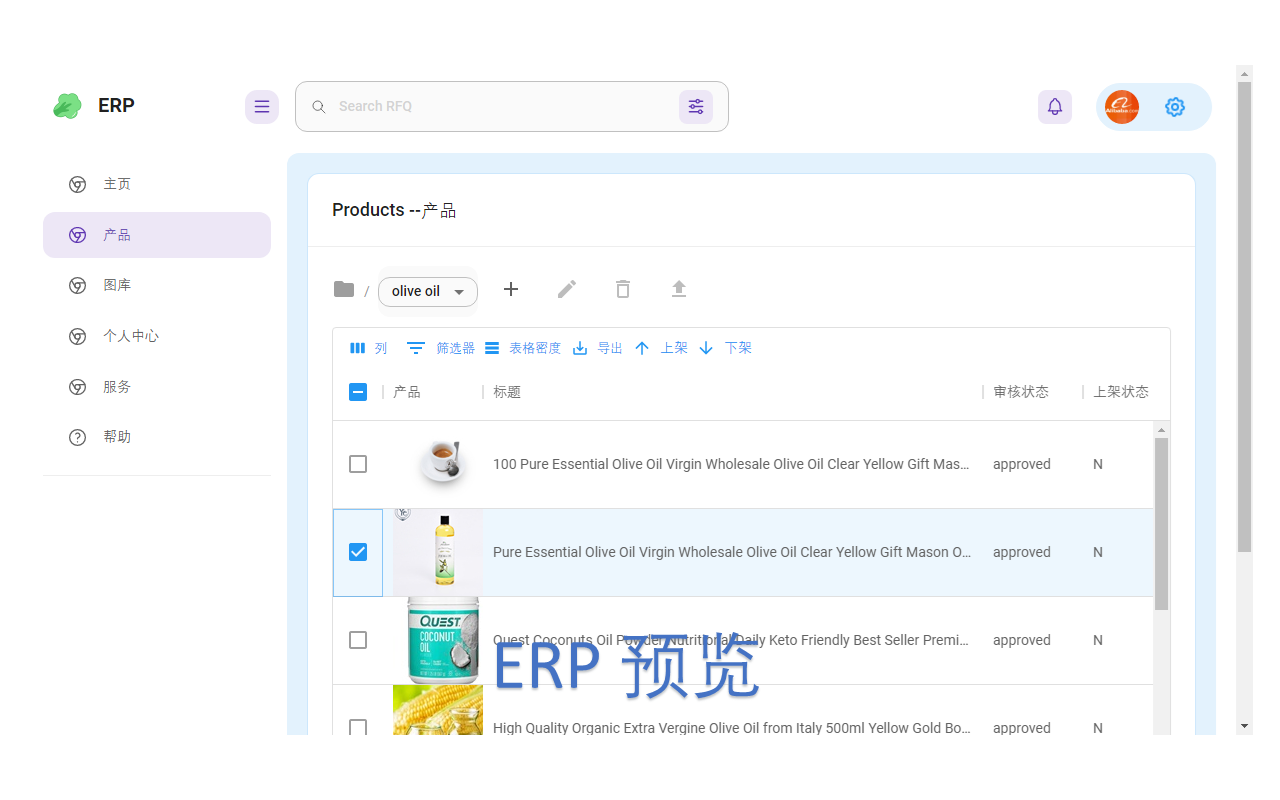Edit selected product with pencil icon

567,289
